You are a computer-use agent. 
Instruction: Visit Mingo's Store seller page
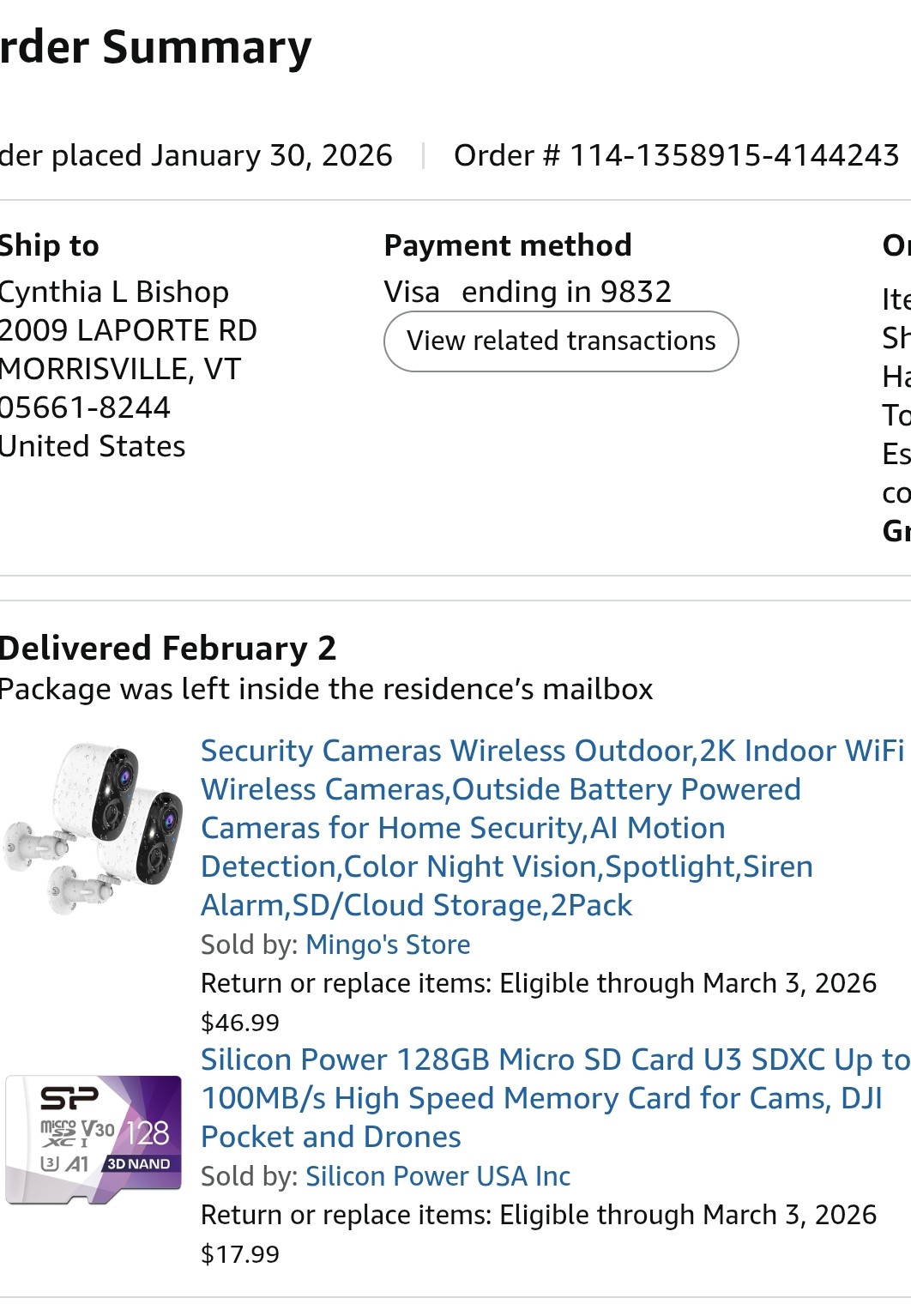point(388,945)
